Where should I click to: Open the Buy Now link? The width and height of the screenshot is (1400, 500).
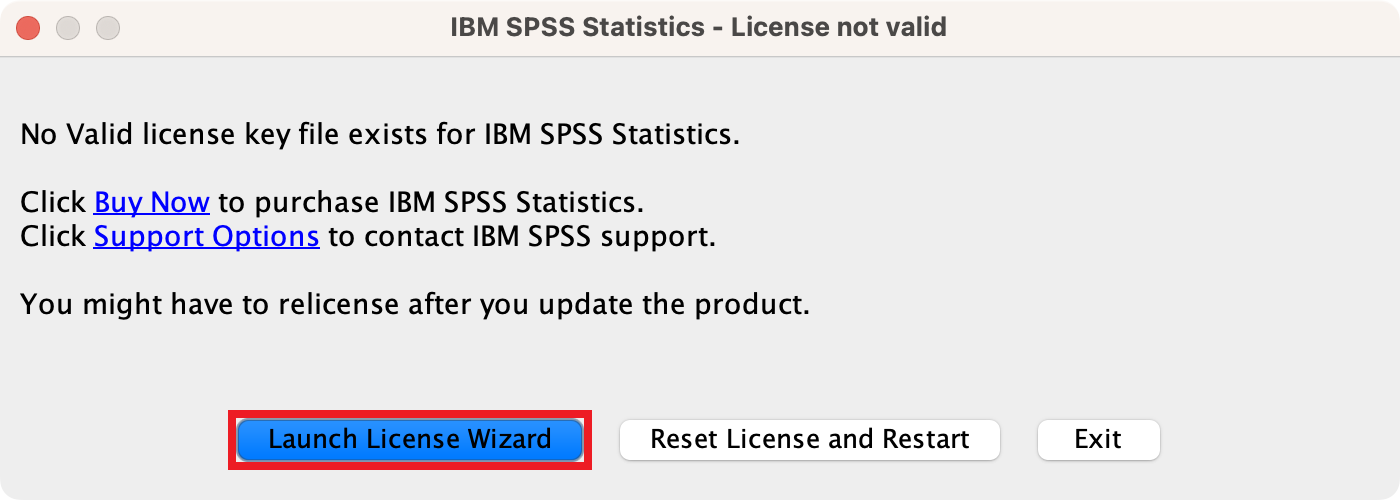click(151, 202)
